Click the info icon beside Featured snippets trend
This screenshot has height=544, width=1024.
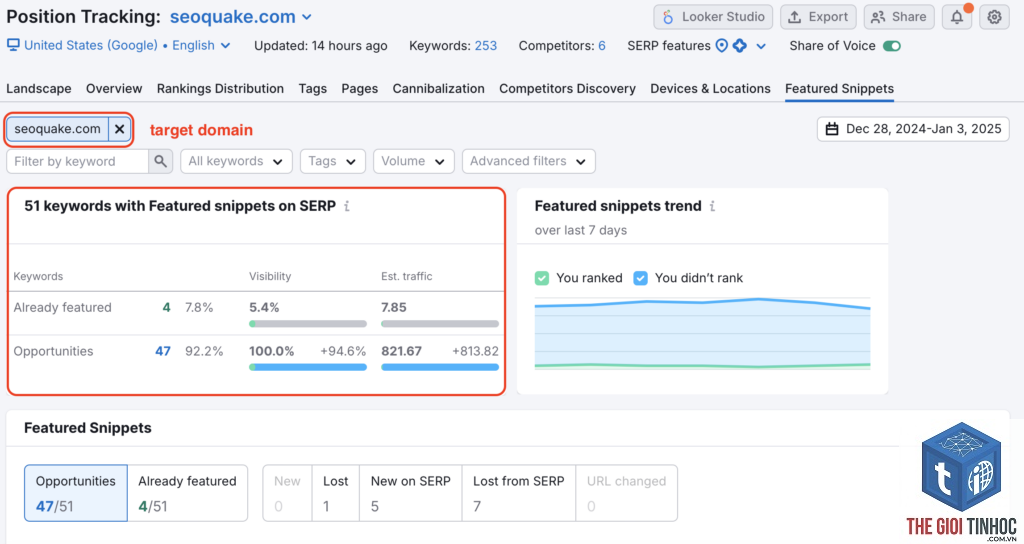tap(712, 206)
